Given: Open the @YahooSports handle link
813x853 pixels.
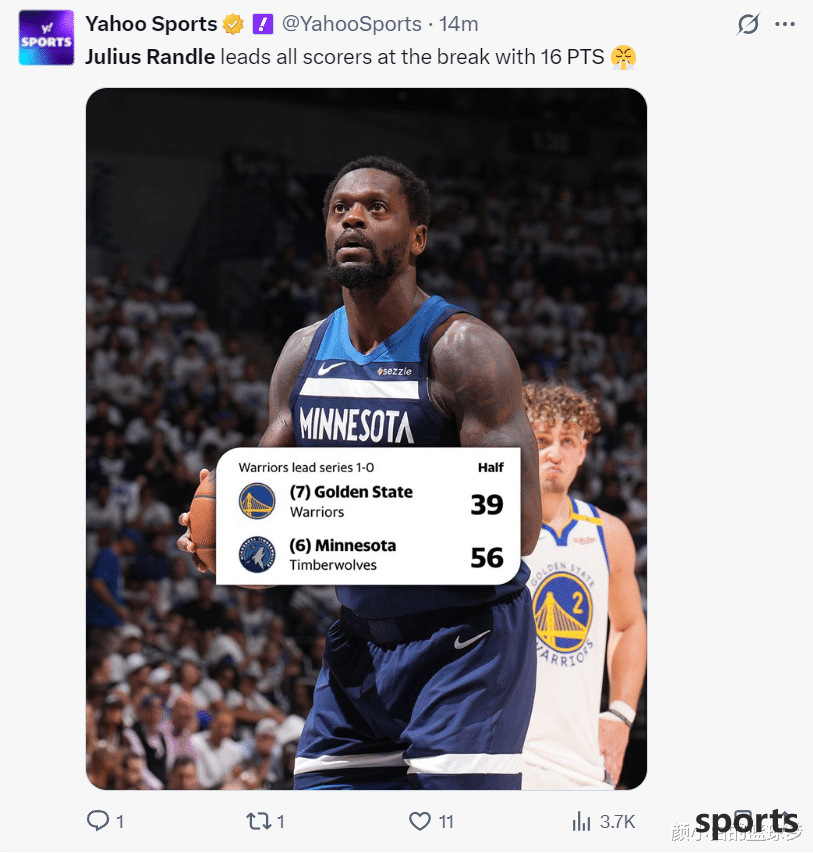Looking at the screenshot, I should pyautogui.click(x=352, y=24).
